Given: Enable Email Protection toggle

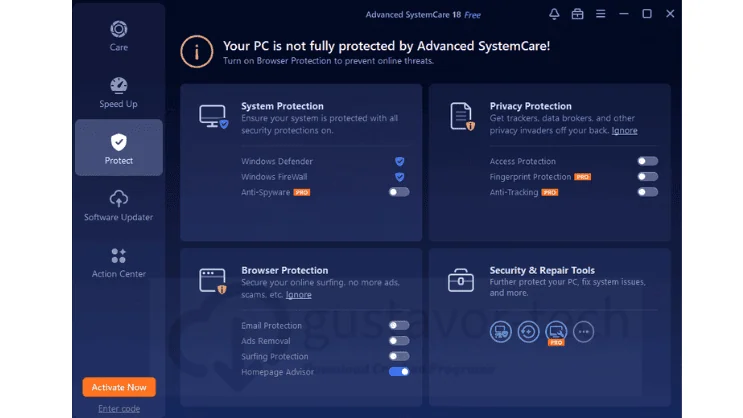Looking at the screenshot, I should coord(399,325).
